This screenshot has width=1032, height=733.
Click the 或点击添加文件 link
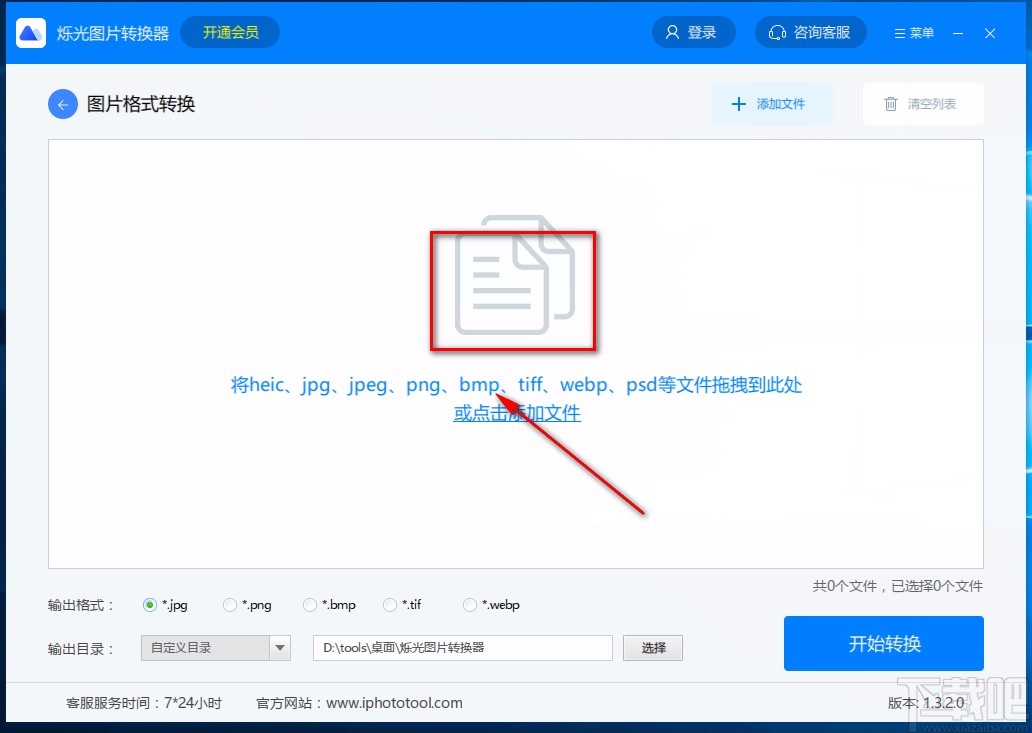point(516,413)
